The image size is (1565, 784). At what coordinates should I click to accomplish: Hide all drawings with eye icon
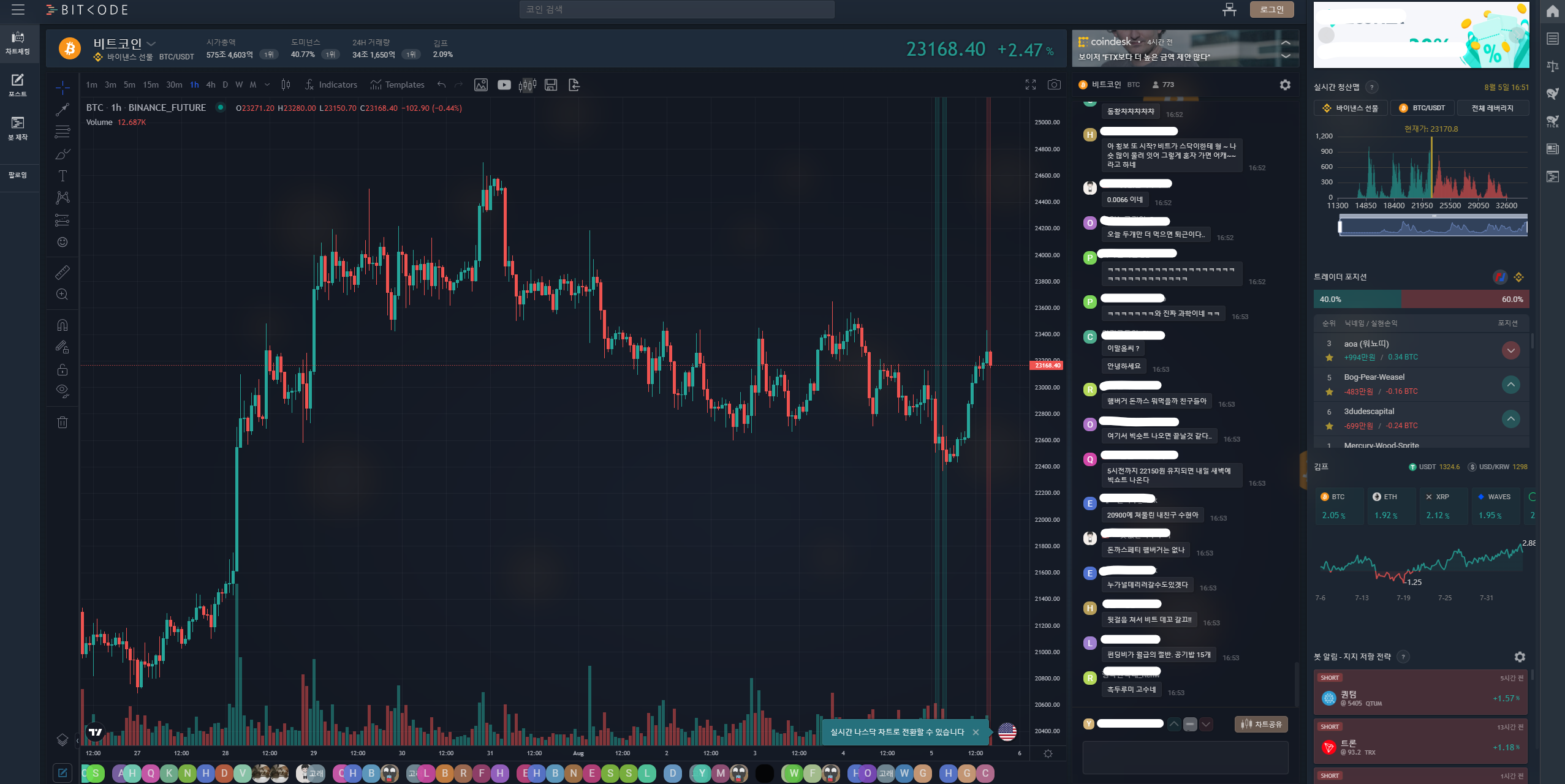point(63,391)
